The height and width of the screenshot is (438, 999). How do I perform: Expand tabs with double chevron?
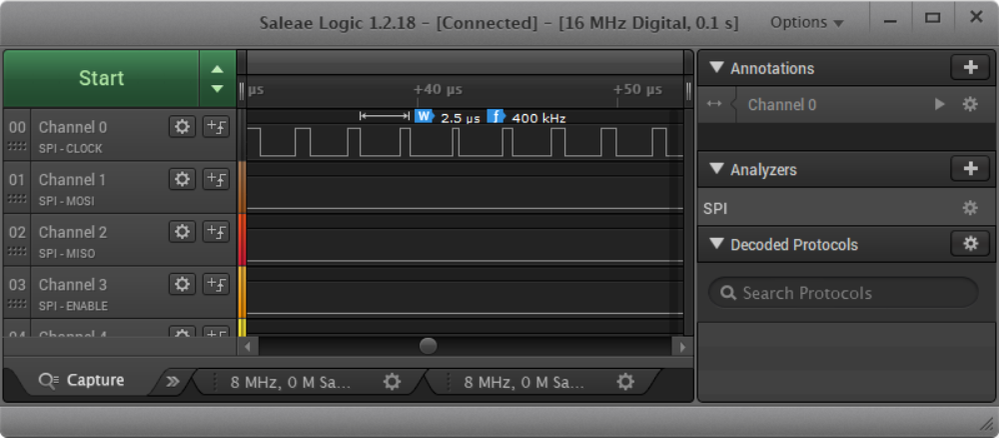(173, 381)
